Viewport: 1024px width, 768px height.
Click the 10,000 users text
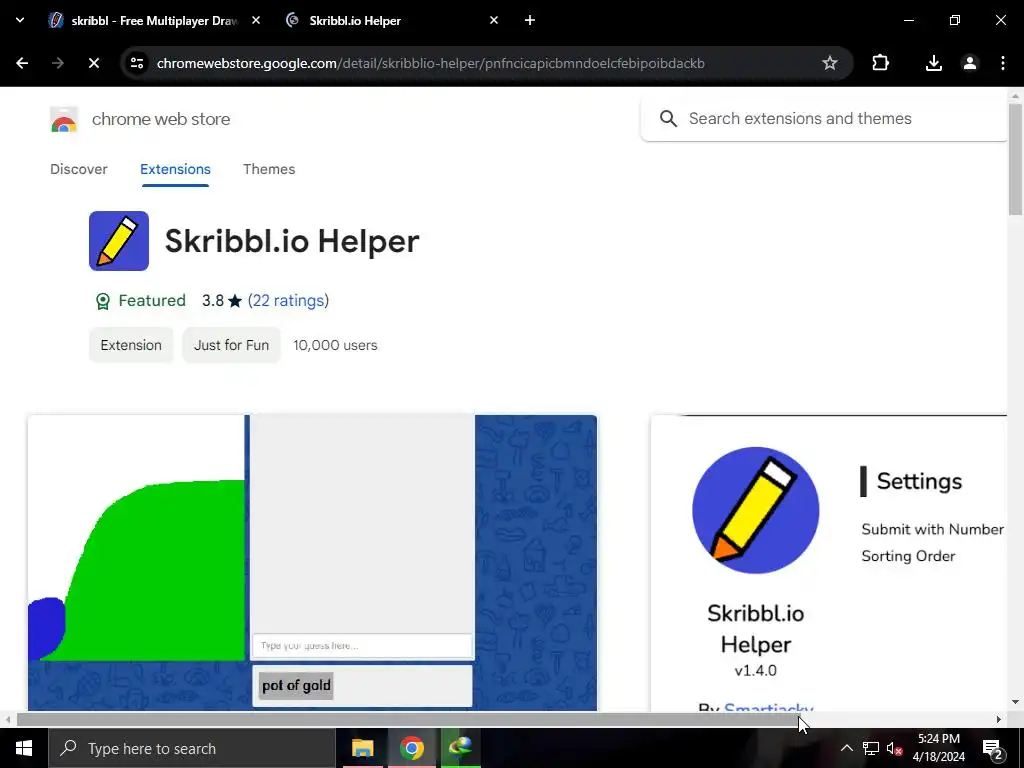(x=335, y=345)
